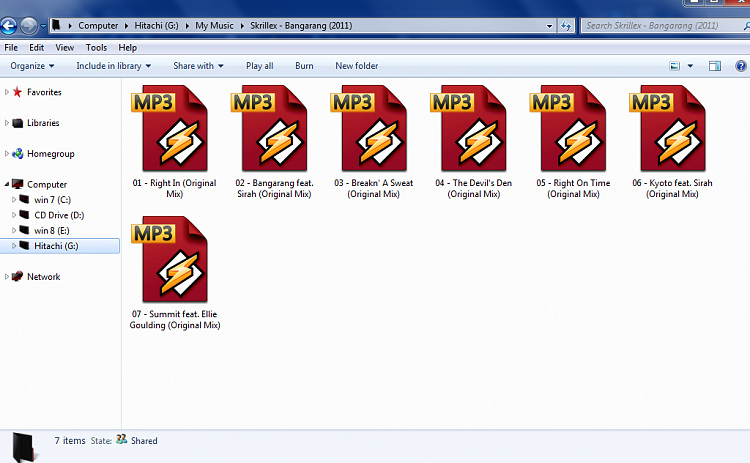The width and height of the screenshot is (750, 463).
Task: Open the view options dropdown arrow
Action: click(x=690, y=66)
